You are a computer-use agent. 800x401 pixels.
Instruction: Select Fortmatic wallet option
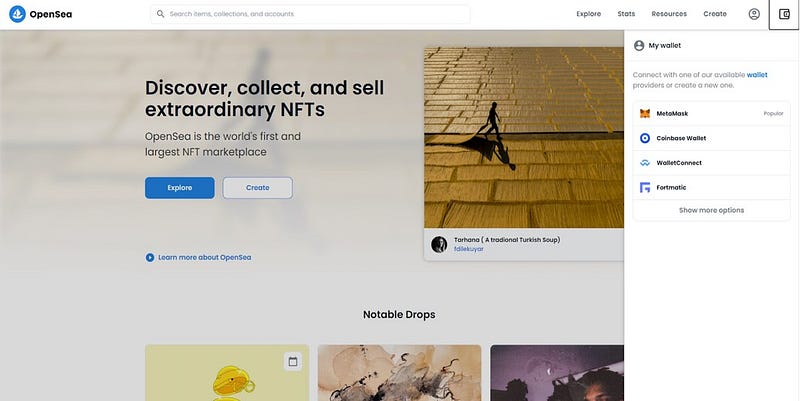[x=711, y=187]
